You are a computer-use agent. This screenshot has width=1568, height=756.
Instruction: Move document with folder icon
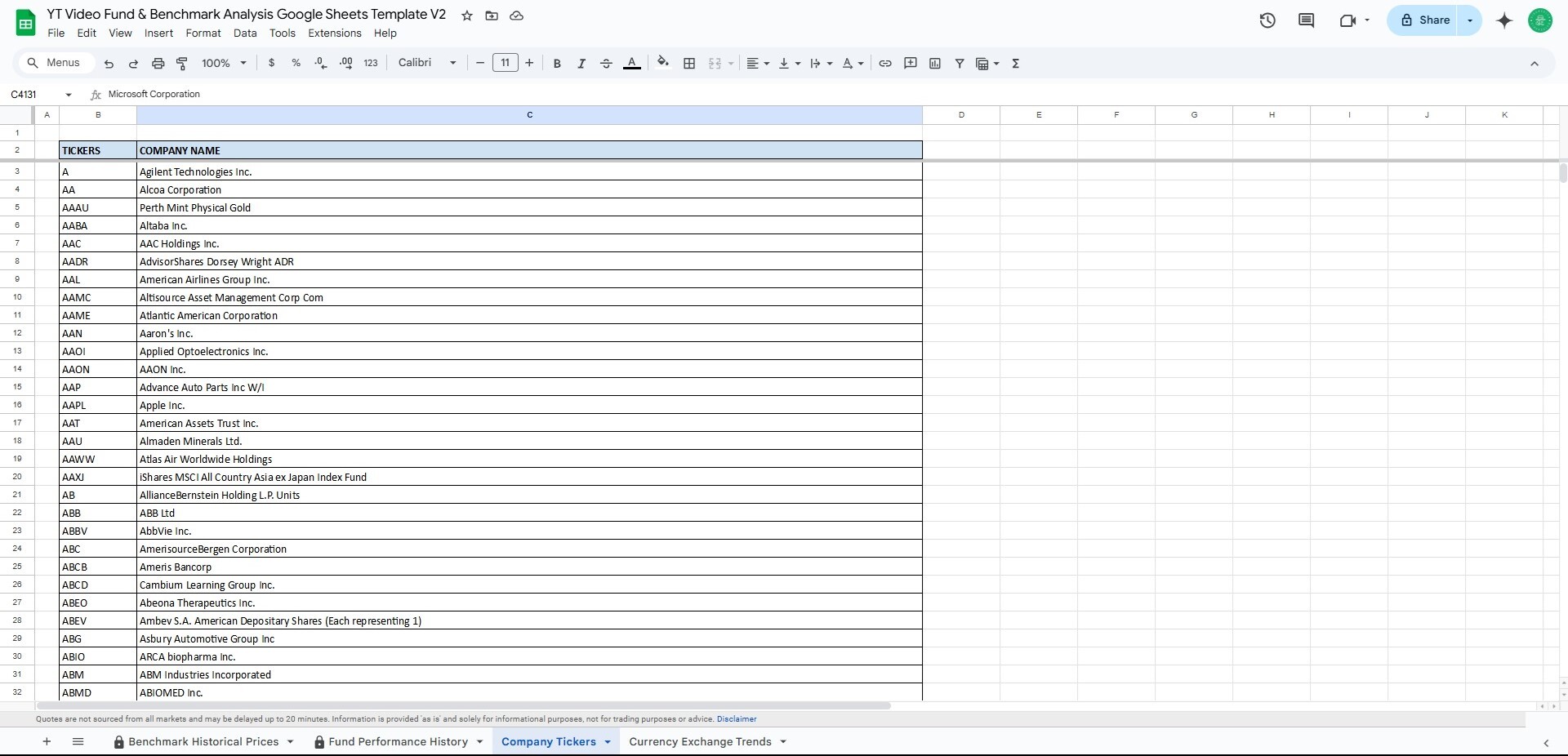coord(492,16)
